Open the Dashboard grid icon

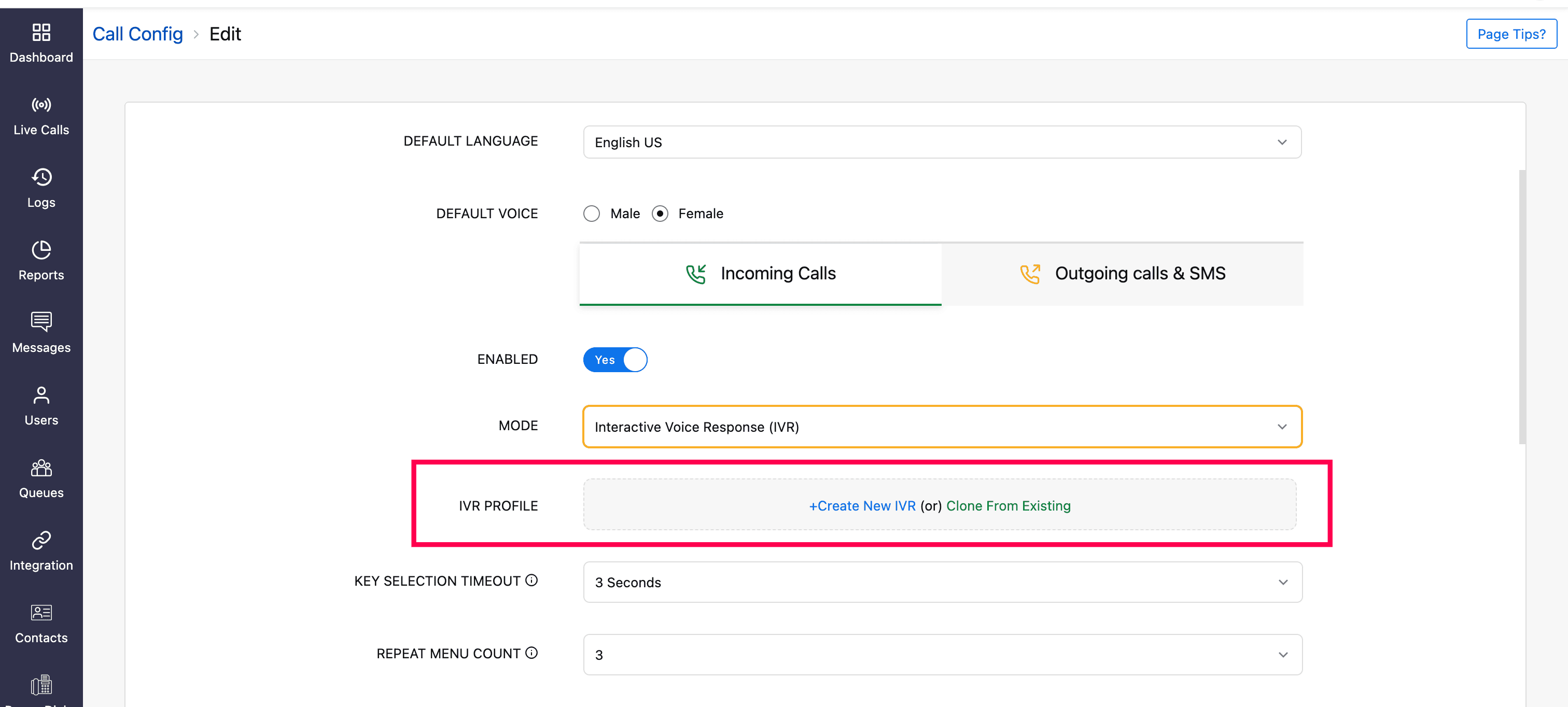(41, 32)
